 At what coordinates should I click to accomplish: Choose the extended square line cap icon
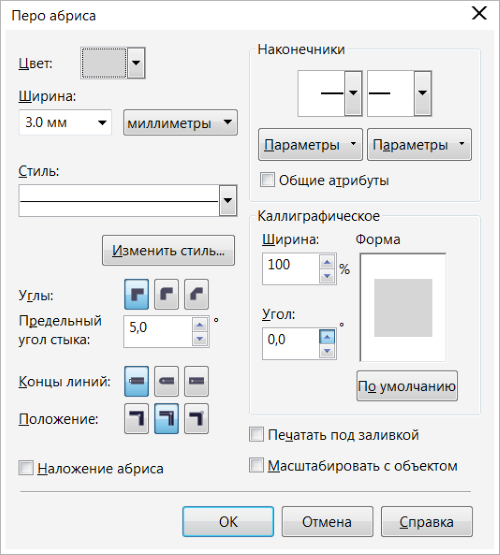point(196,381)
